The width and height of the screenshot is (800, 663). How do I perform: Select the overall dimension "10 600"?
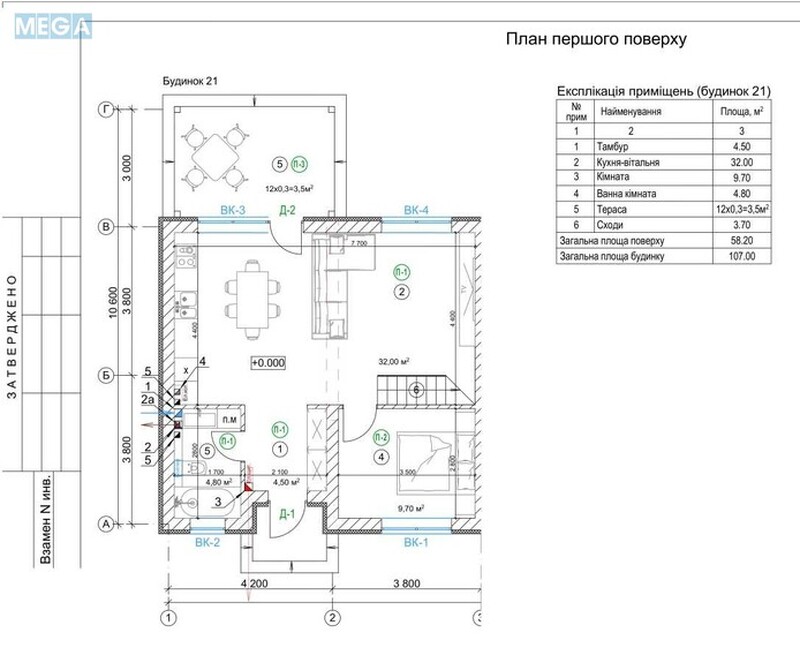(113, 302)
